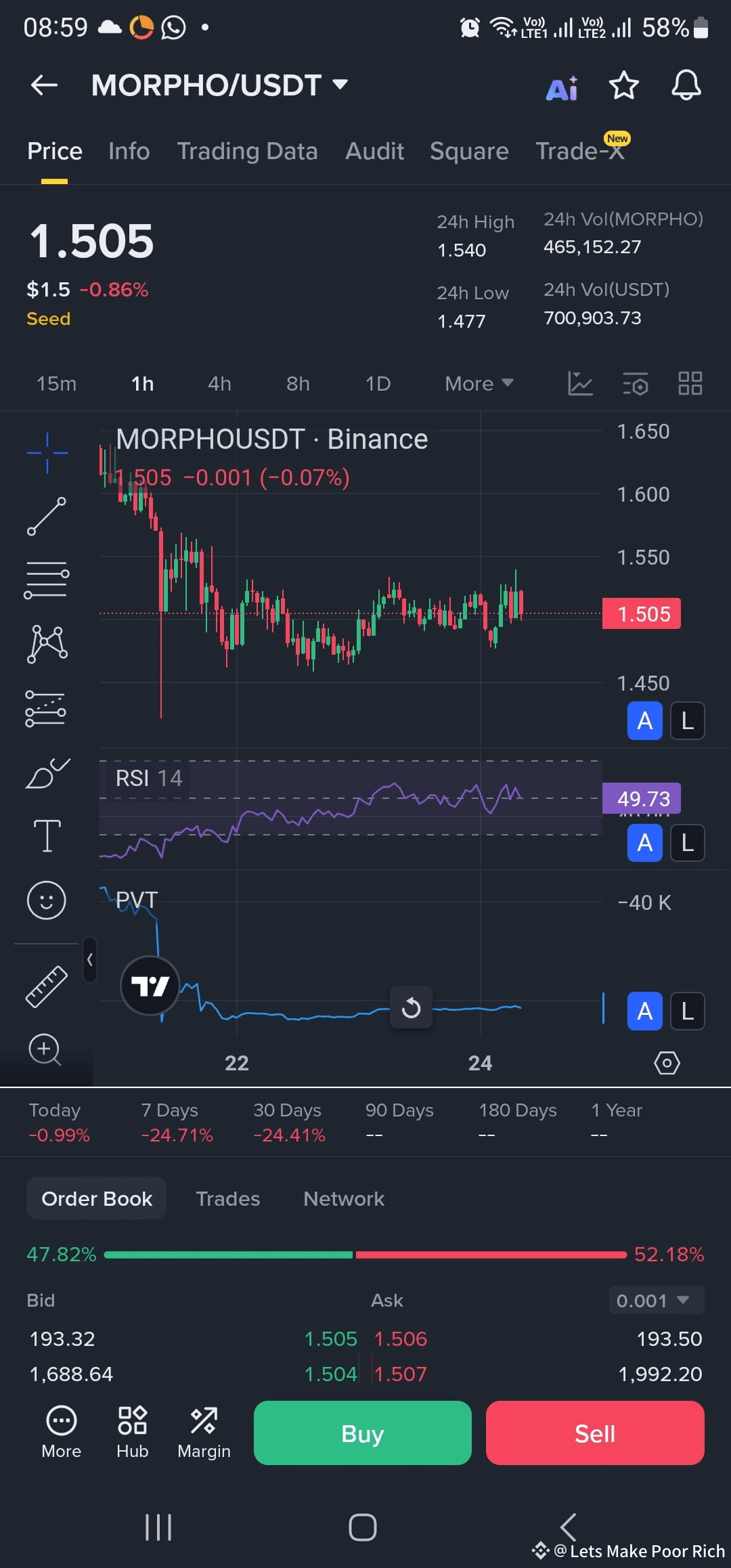The image size is (731, 1568).
Task: Tap the PVT indicator label
Action: pyautogui.click(x=137, y=900)
